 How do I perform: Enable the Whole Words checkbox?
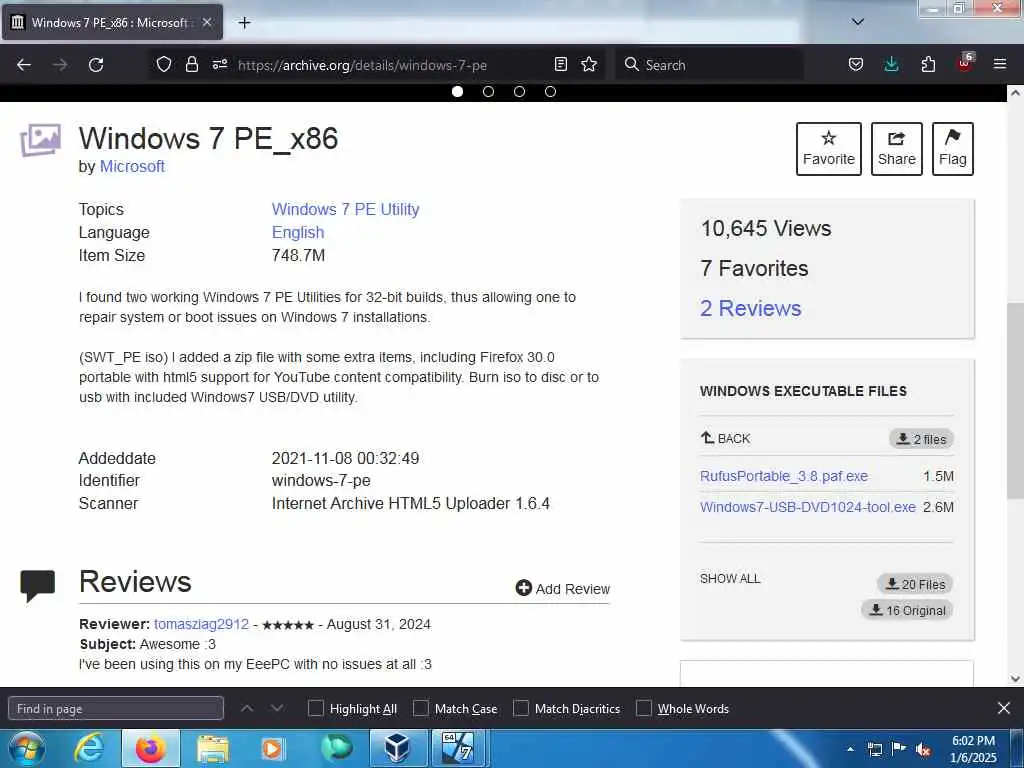(x=644, y=708)
